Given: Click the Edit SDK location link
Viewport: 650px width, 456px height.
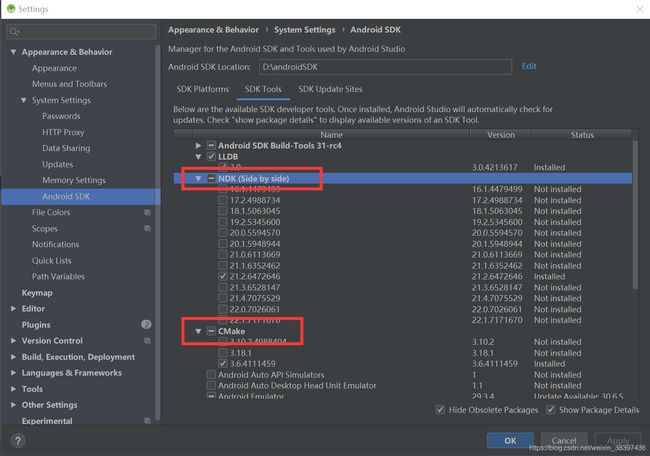Looking at the screenshot, I should pos(529,66).
